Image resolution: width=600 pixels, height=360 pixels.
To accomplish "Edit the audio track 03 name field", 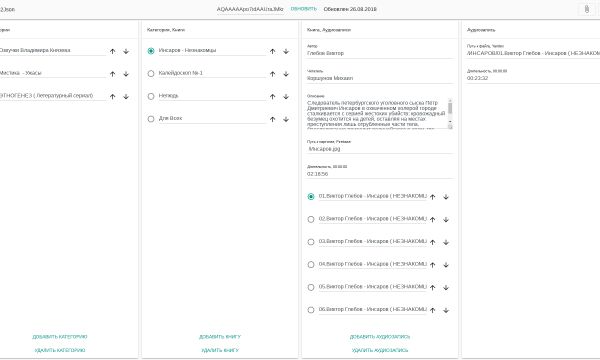I will tap(373, 241).
